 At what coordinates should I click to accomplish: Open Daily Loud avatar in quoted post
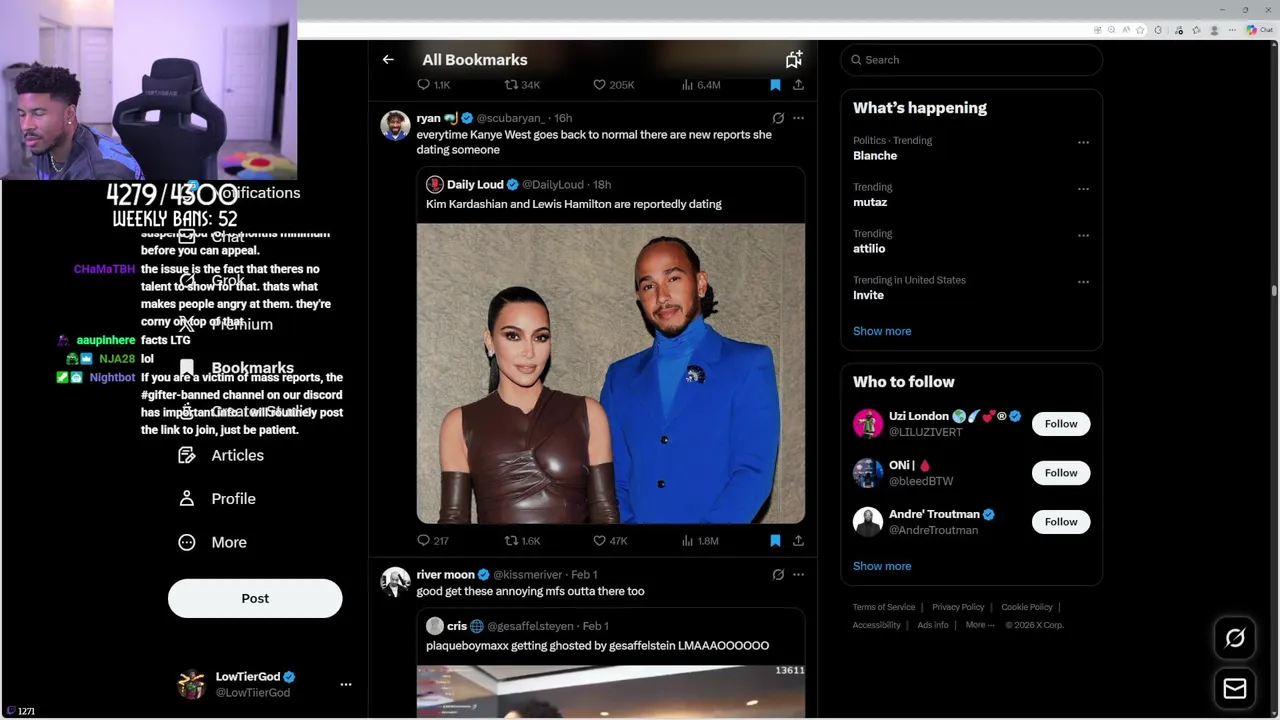[434, 185]
